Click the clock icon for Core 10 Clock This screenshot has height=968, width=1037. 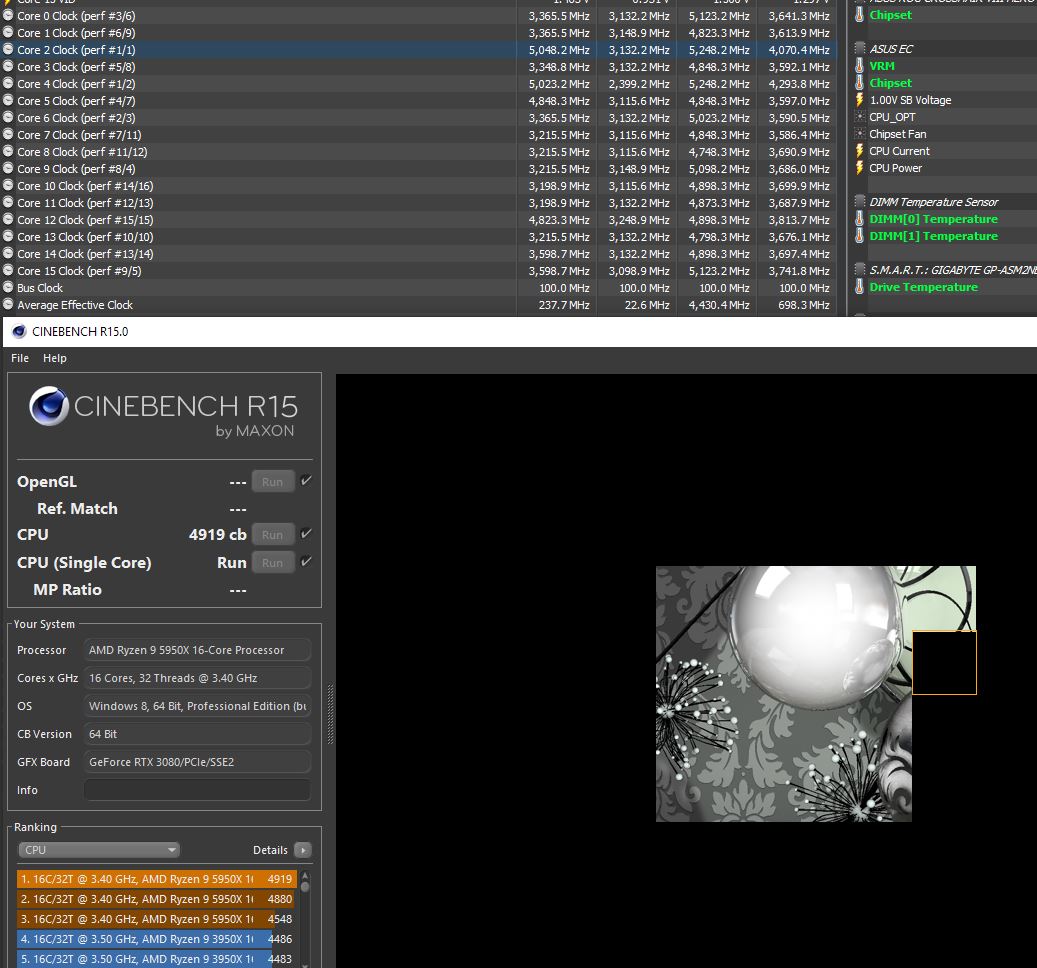click(x=8, y=186)
